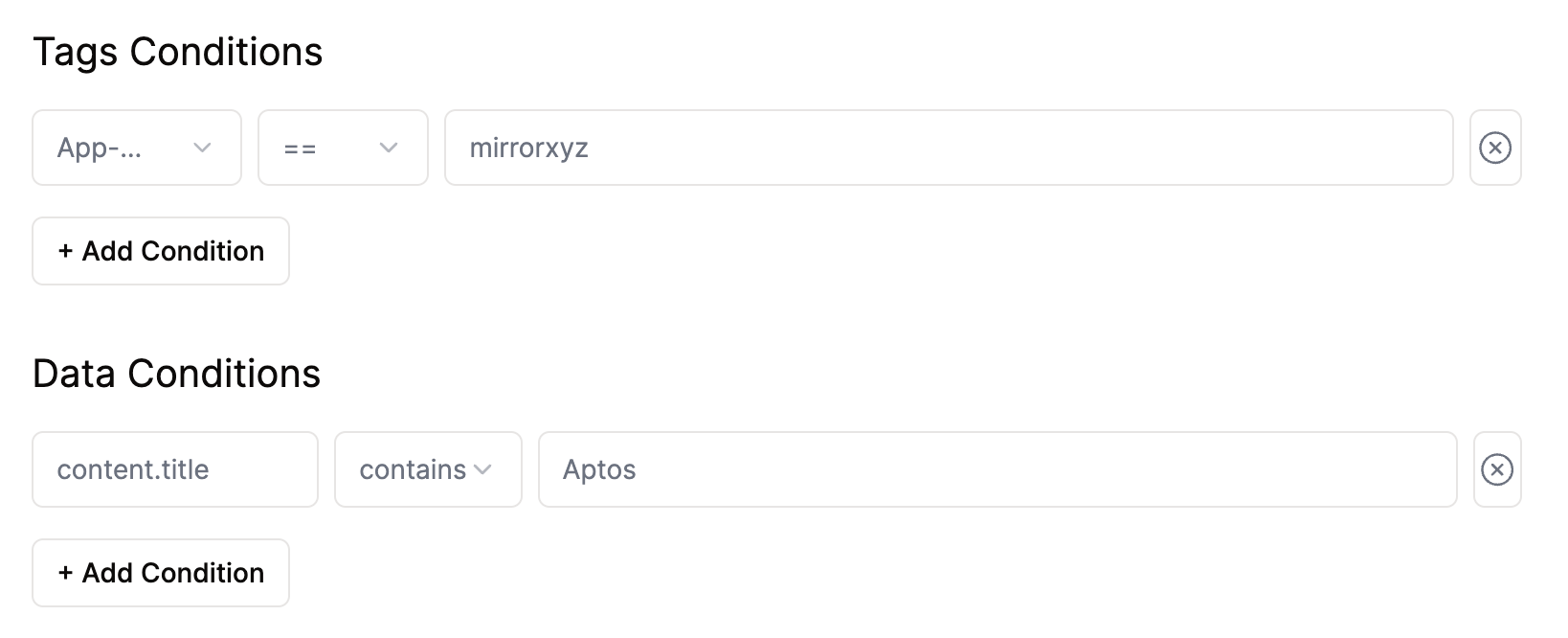Click the chevron arrow beside == operator
Viewport: 1568px width, 638px height.
coord(388,148)
